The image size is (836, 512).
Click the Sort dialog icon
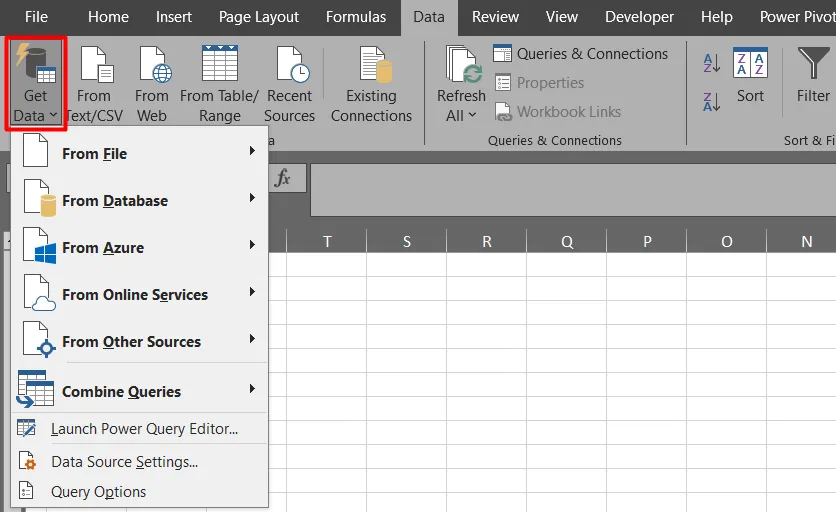coord(750,66)
